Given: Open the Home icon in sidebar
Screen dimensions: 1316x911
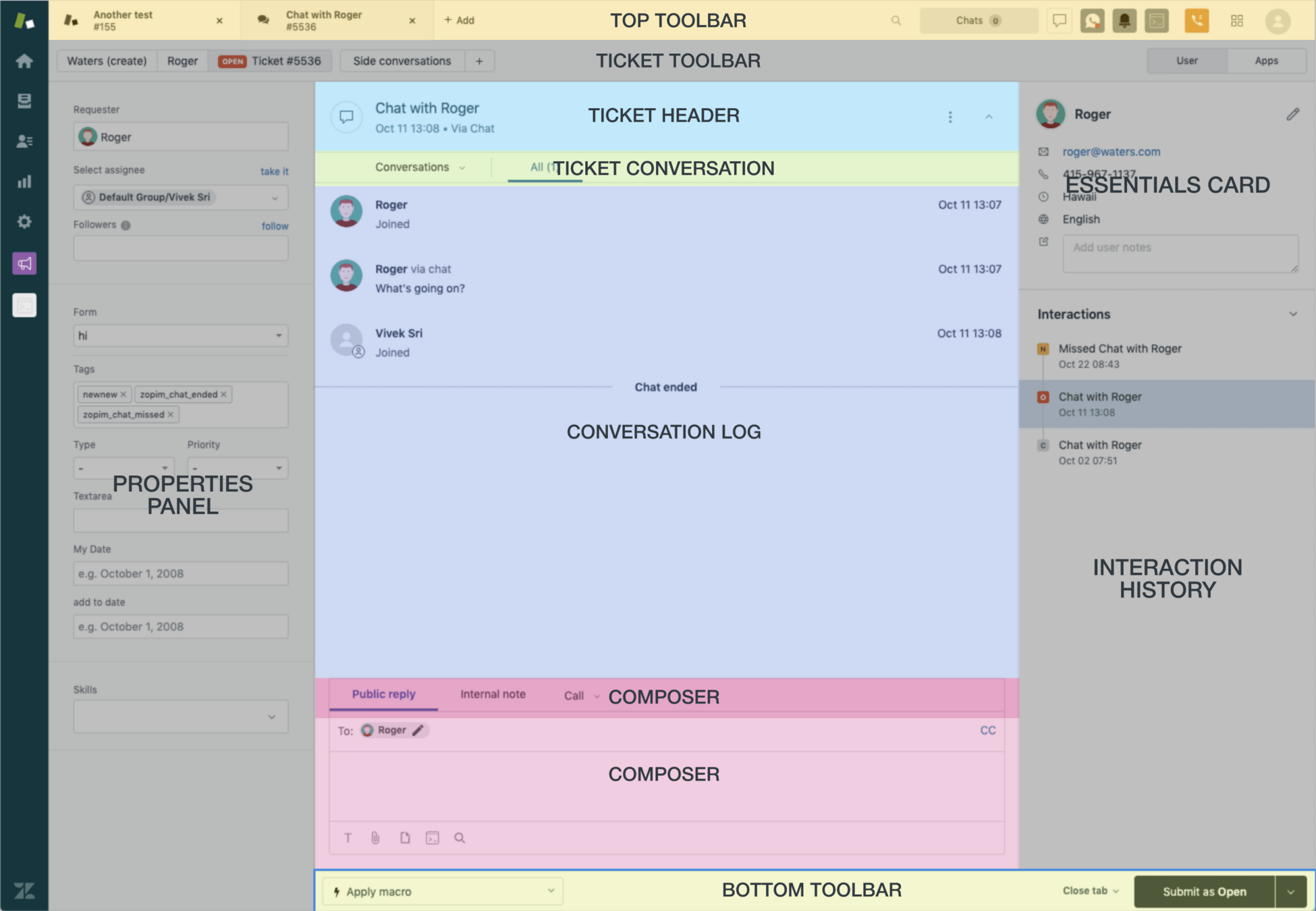Looking at the screenshot, I should point(24,61).
